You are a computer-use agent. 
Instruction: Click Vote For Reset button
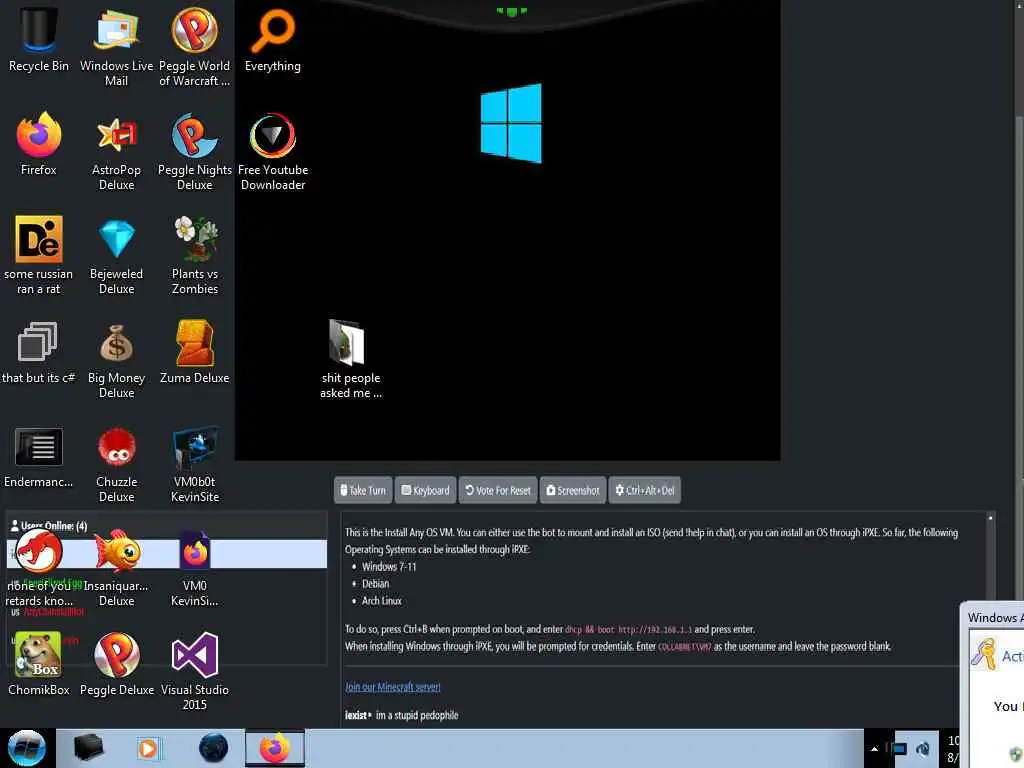pos(498,490)
